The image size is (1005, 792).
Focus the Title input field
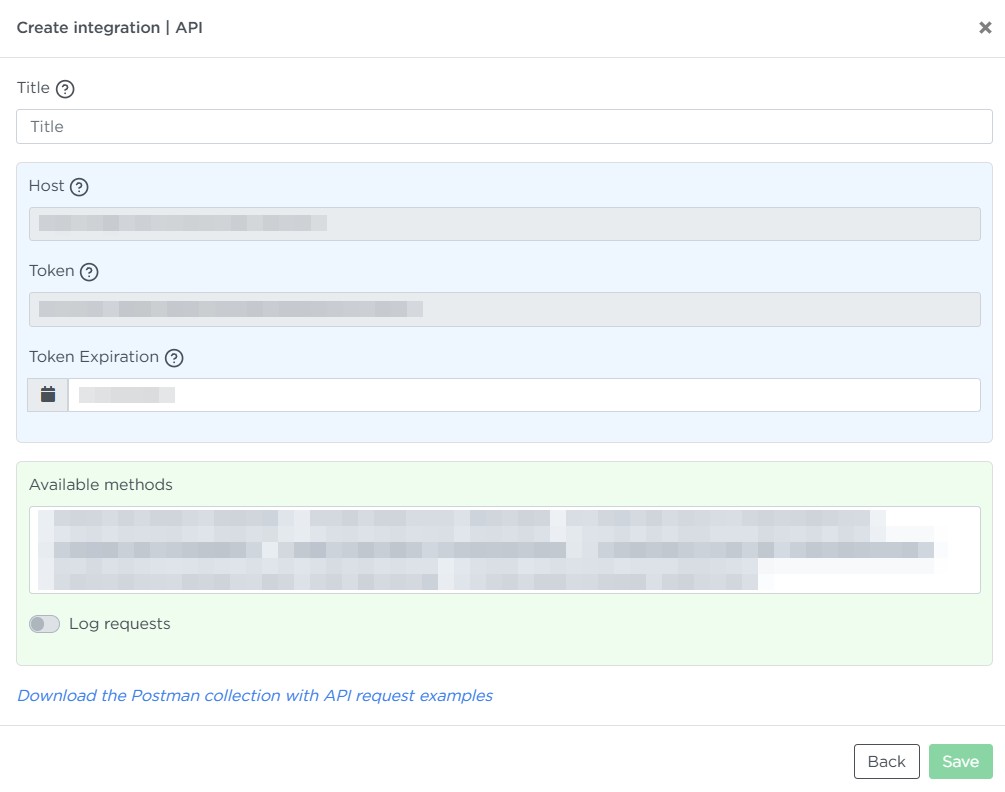(x=504, y=127)
